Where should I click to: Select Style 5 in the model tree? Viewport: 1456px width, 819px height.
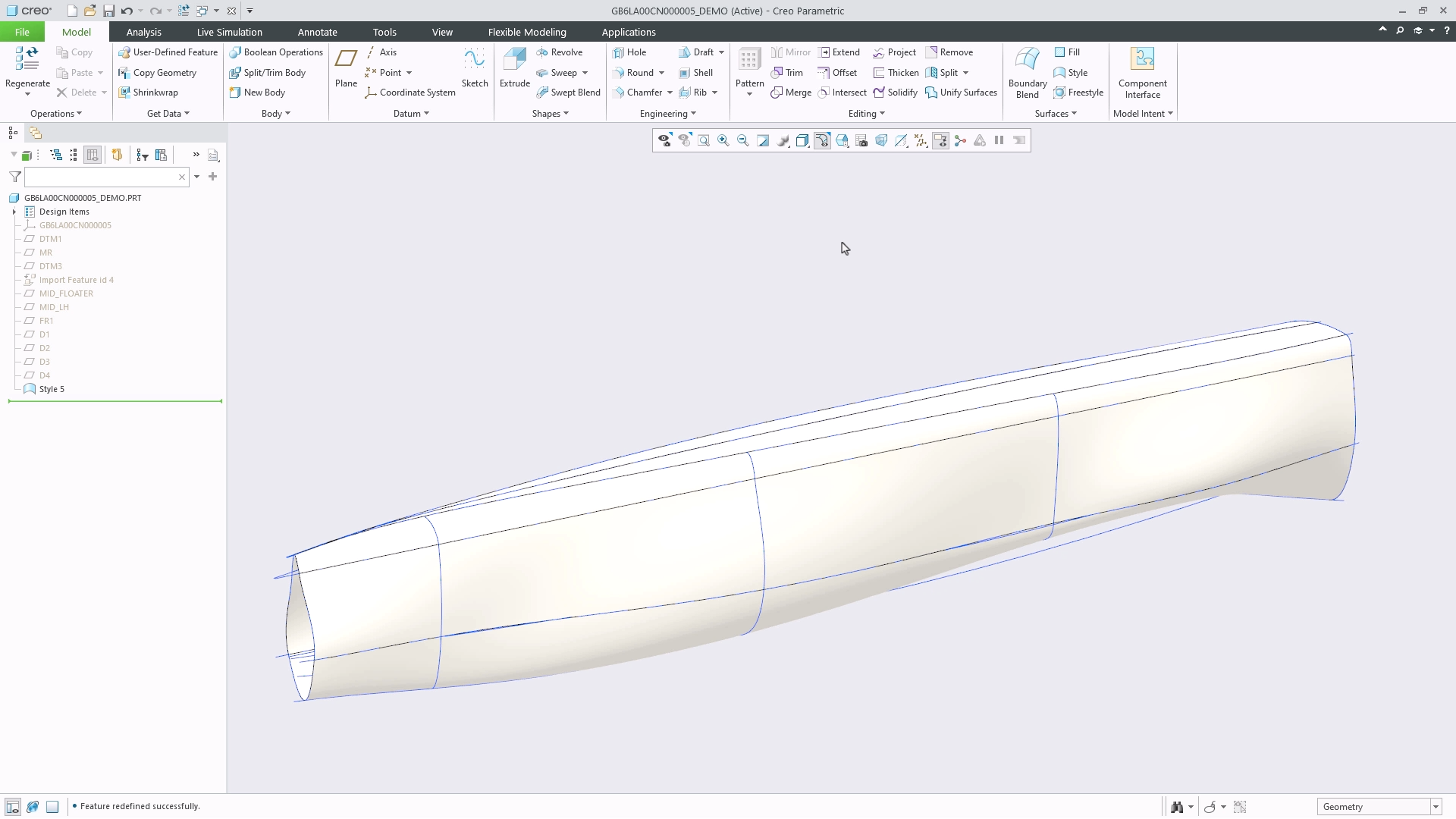click(52, 389)
